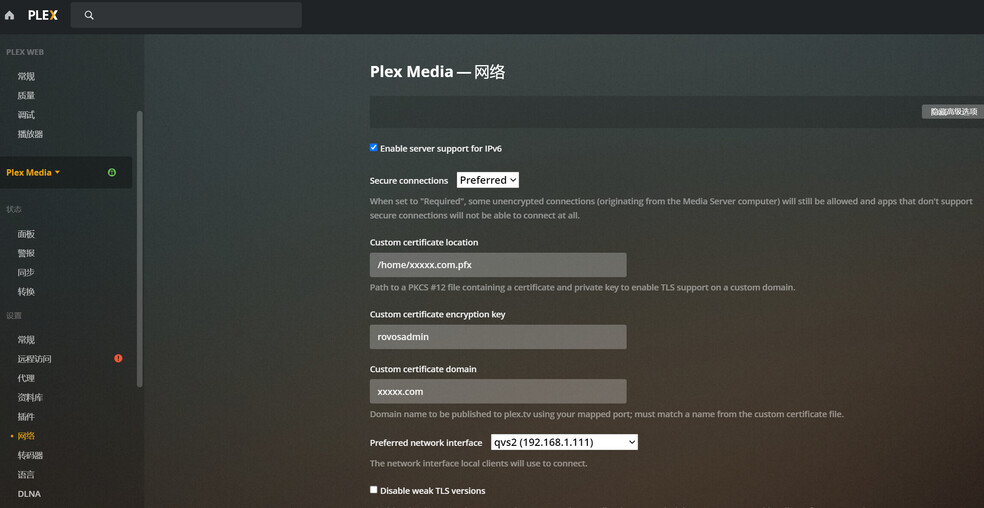The width and height of the screenshot is (984, 508).
Task: Click the search magnifier icon
Action: click(x=89, y=15)
